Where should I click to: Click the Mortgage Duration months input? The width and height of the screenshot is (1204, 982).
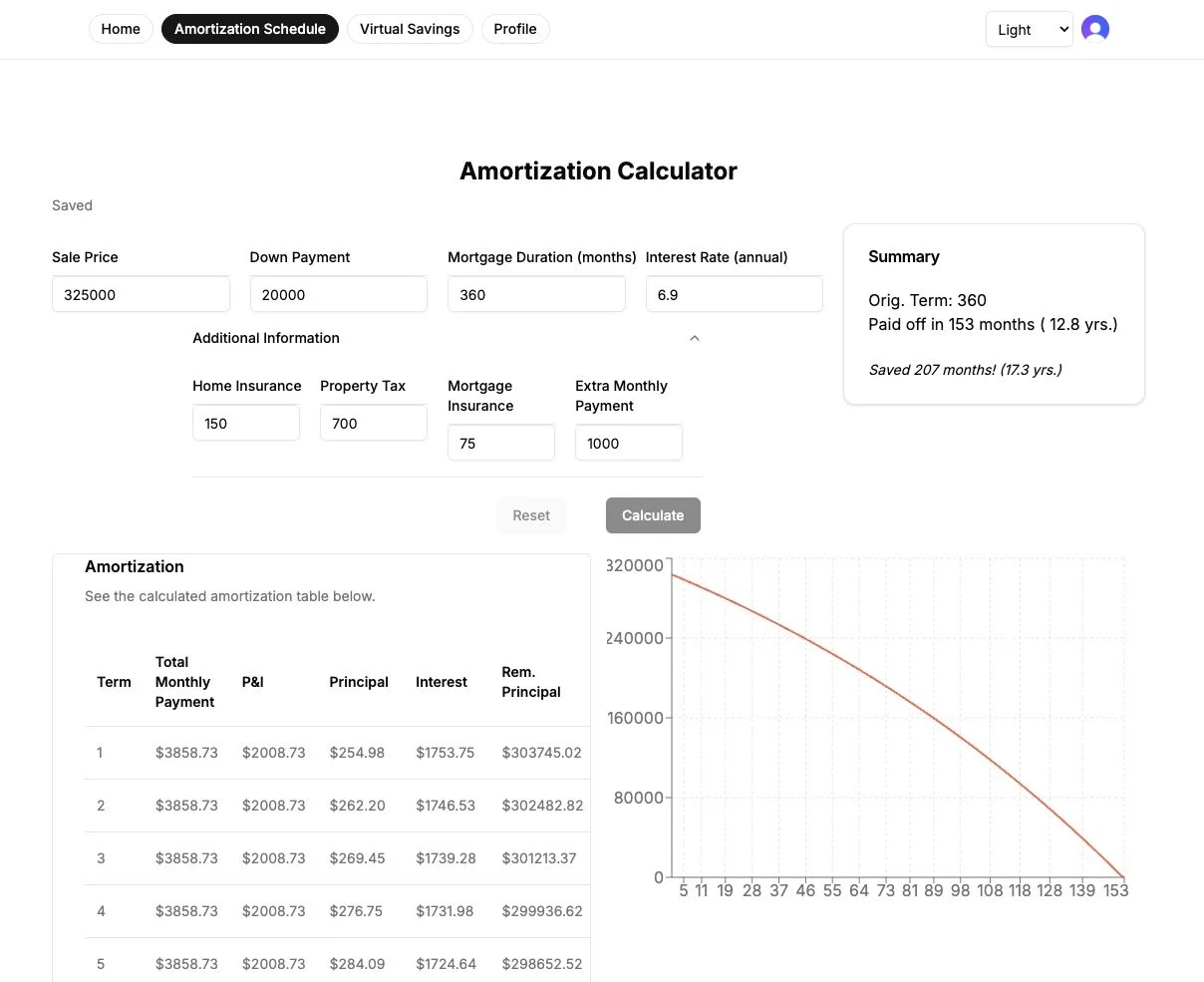(536, 295)
